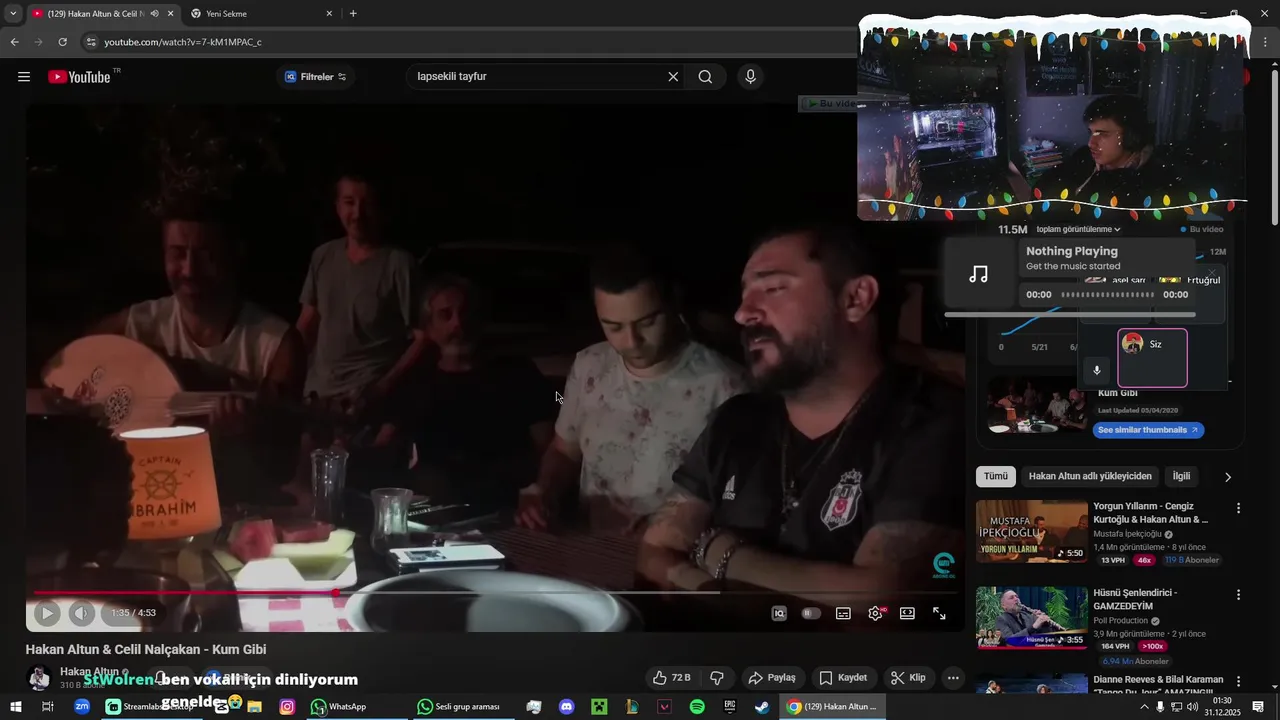This screenshot has height=720, width=1280.
Task: Play the YouTube video
Action: point(46,613)
